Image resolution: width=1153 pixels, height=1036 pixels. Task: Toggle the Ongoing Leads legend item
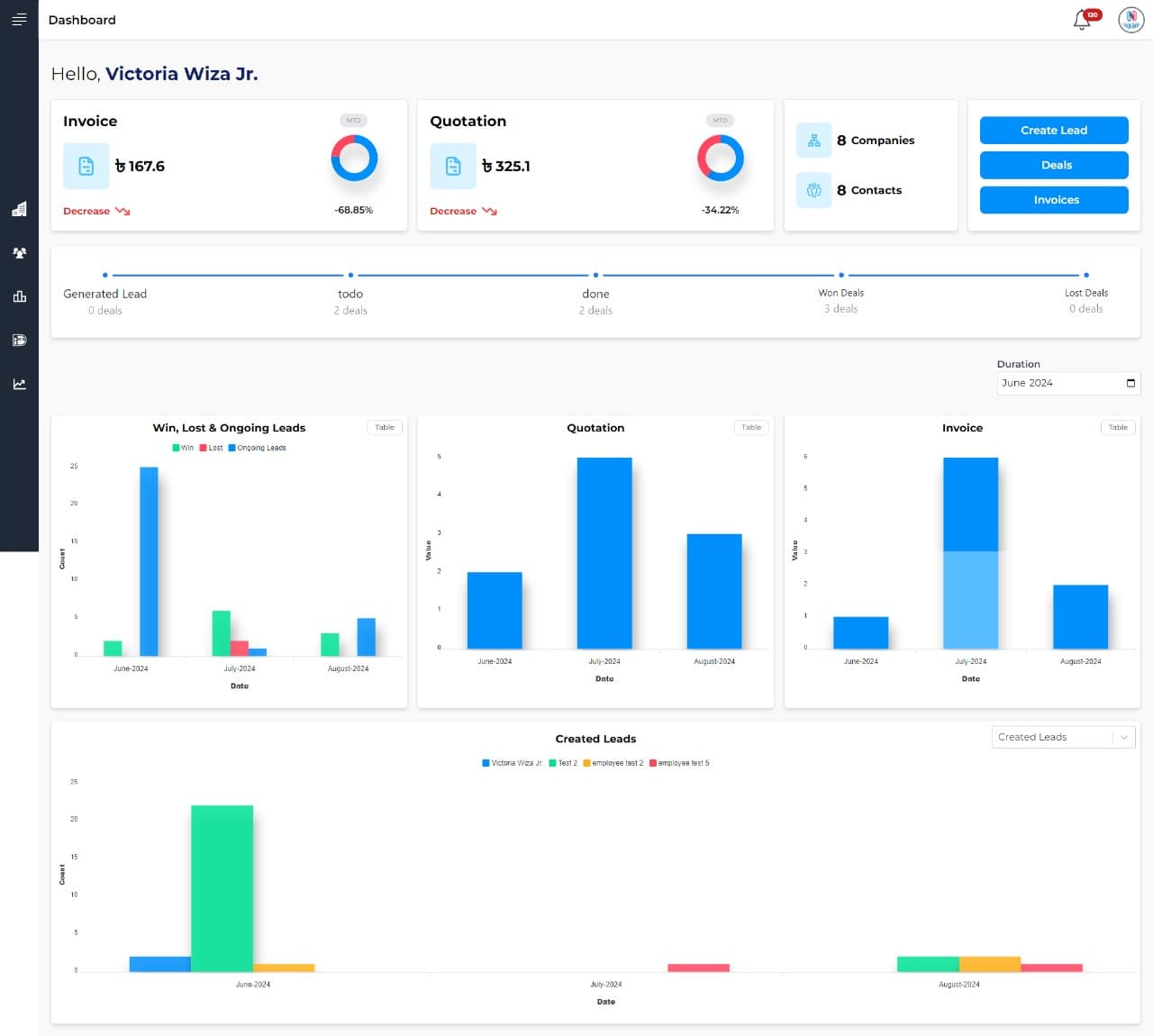260,448
